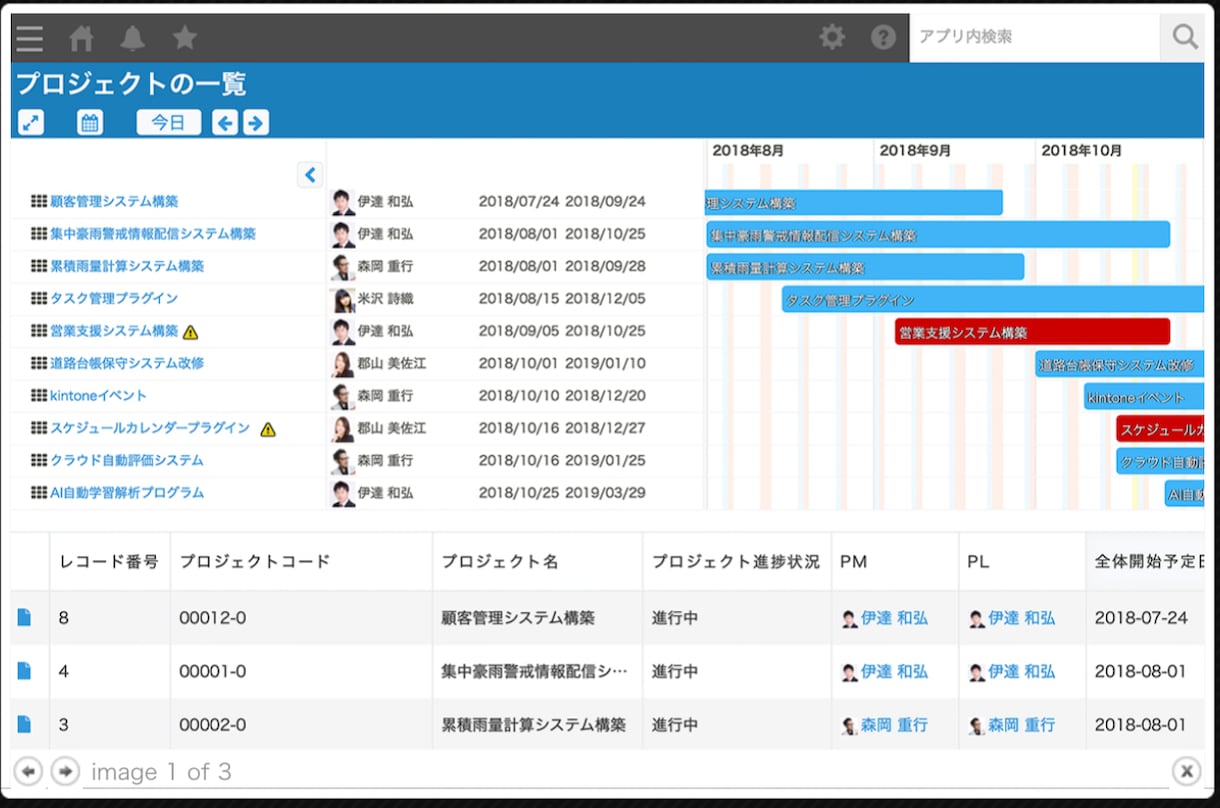1220x808 pixels.
Task: Click 森岡 重行 avatar in the kintoneイベント row
Action: (343, 396)
